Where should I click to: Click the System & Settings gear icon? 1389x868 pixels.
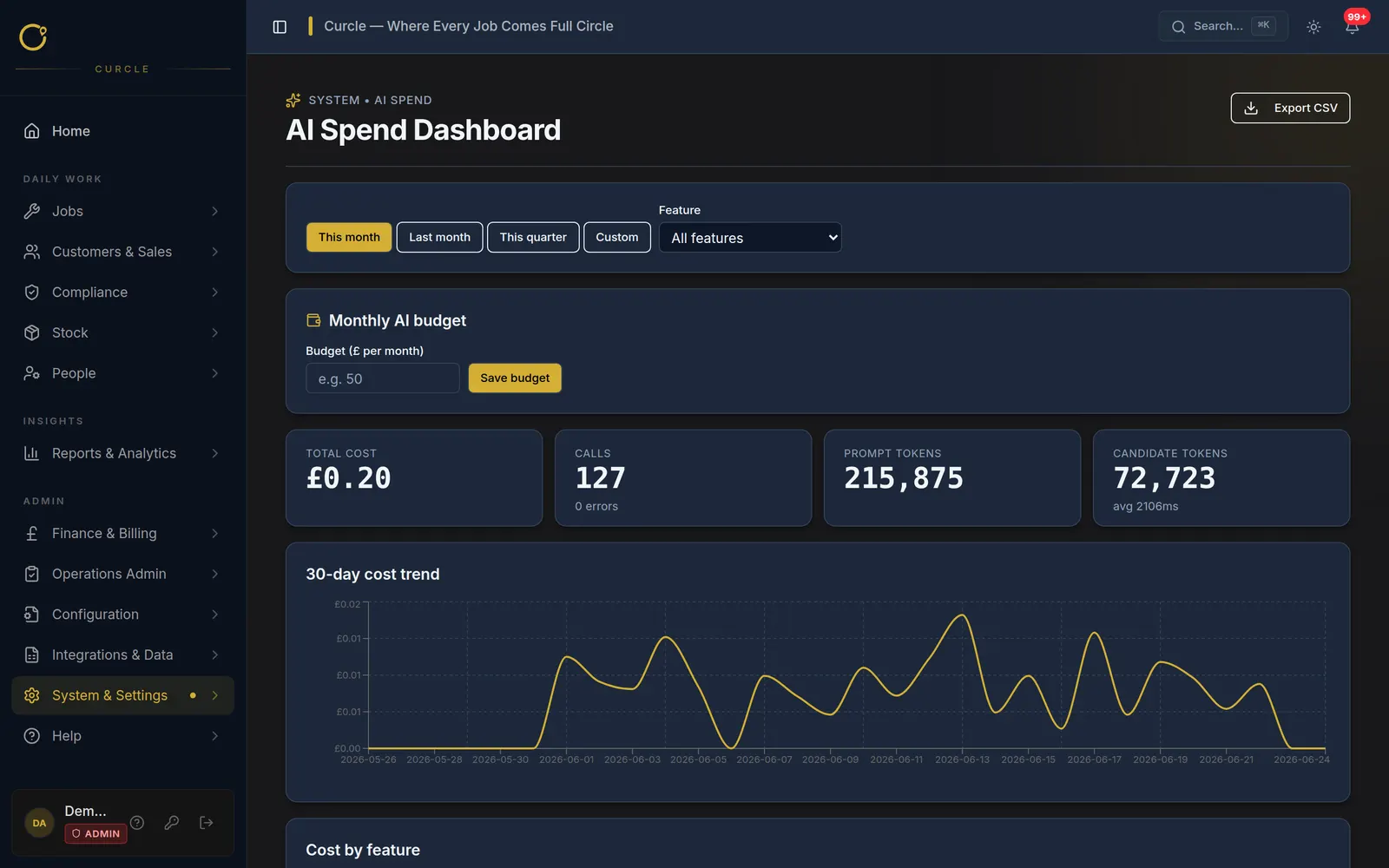[32, 695]
